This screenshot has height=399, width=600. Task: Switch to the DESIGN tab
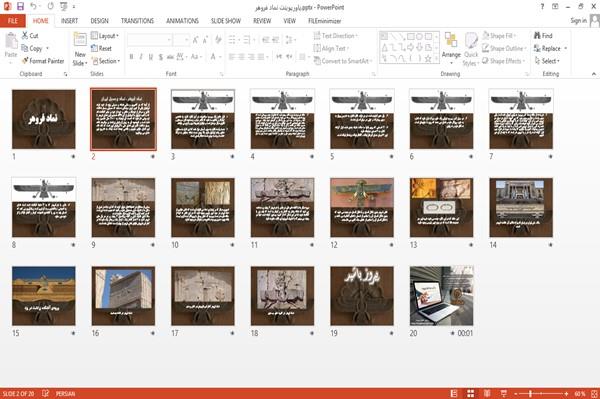click(99, 21)
